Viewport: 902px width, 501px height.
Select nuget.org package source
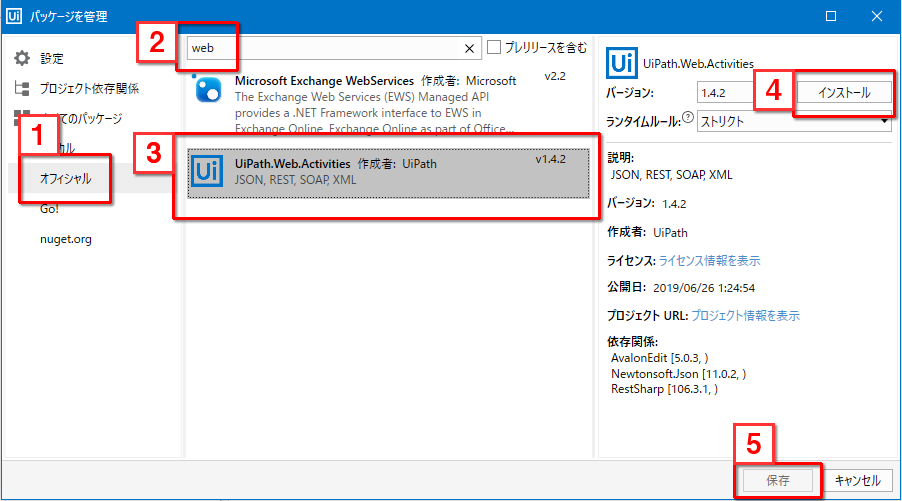click(66, 239)
